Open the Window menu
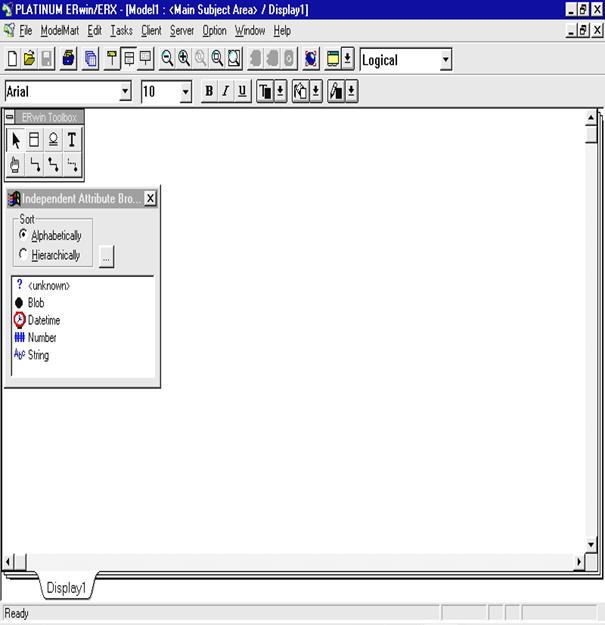 click(250, 31)
